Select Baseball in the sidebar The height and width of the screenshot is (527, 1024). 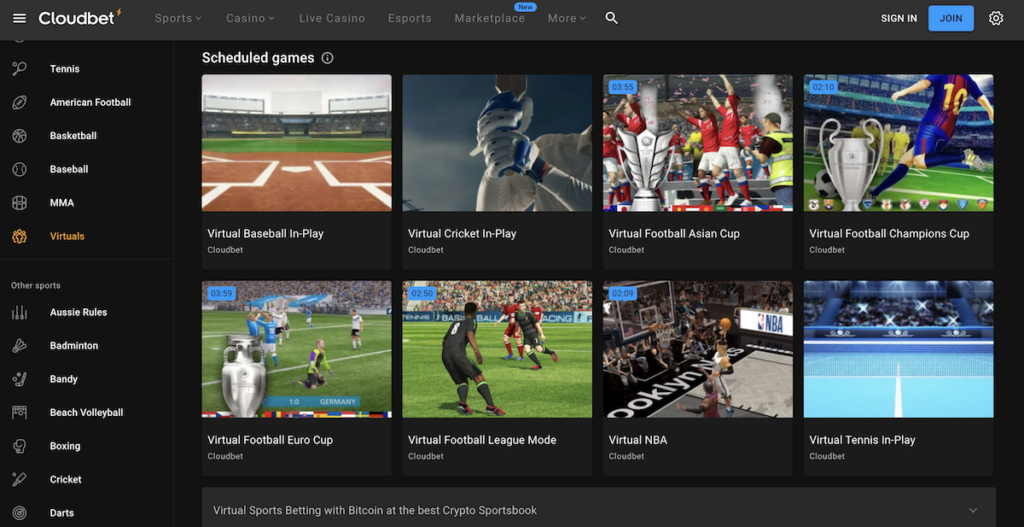click(x=69, y=169)
